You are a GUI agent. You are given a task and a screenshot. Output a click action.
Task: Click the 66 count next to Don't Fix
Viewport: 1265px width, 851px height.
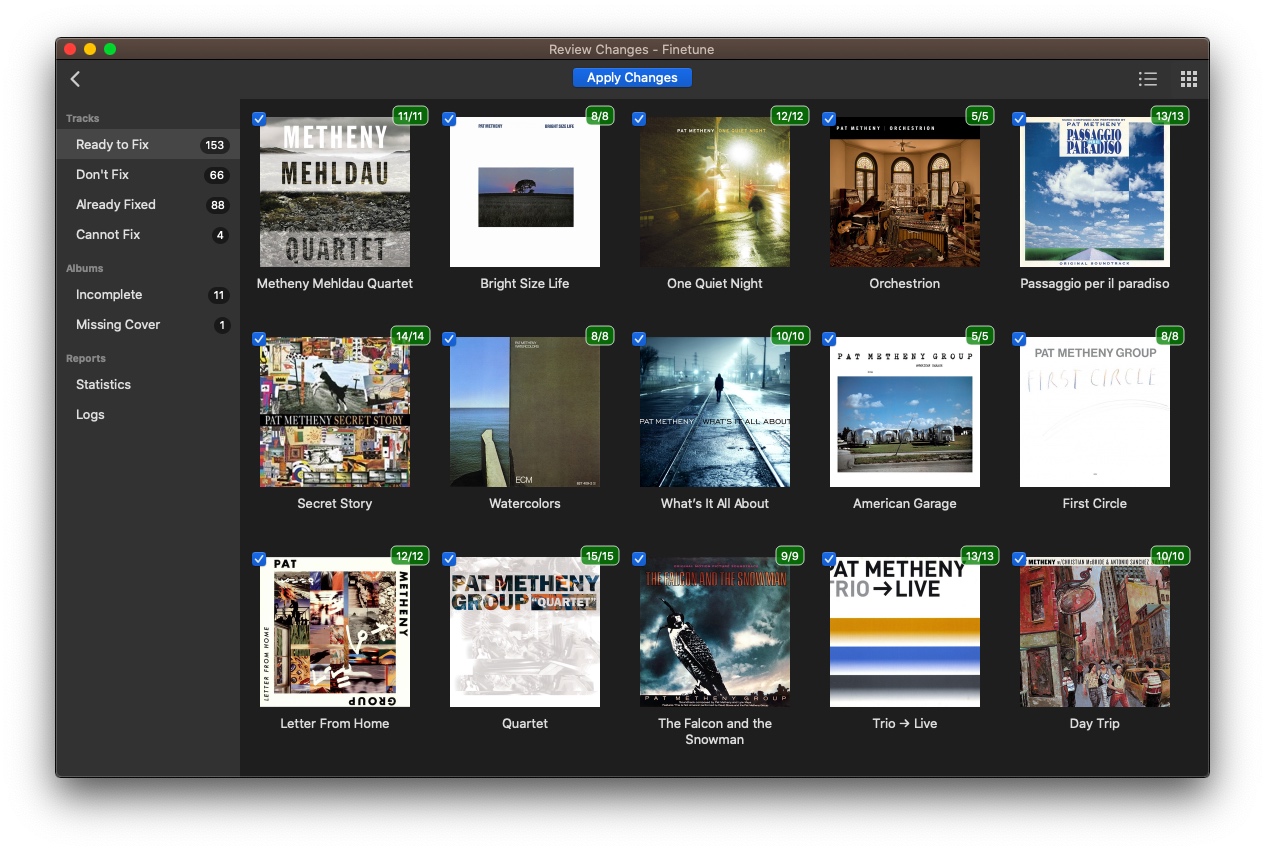tap(216, 175)
